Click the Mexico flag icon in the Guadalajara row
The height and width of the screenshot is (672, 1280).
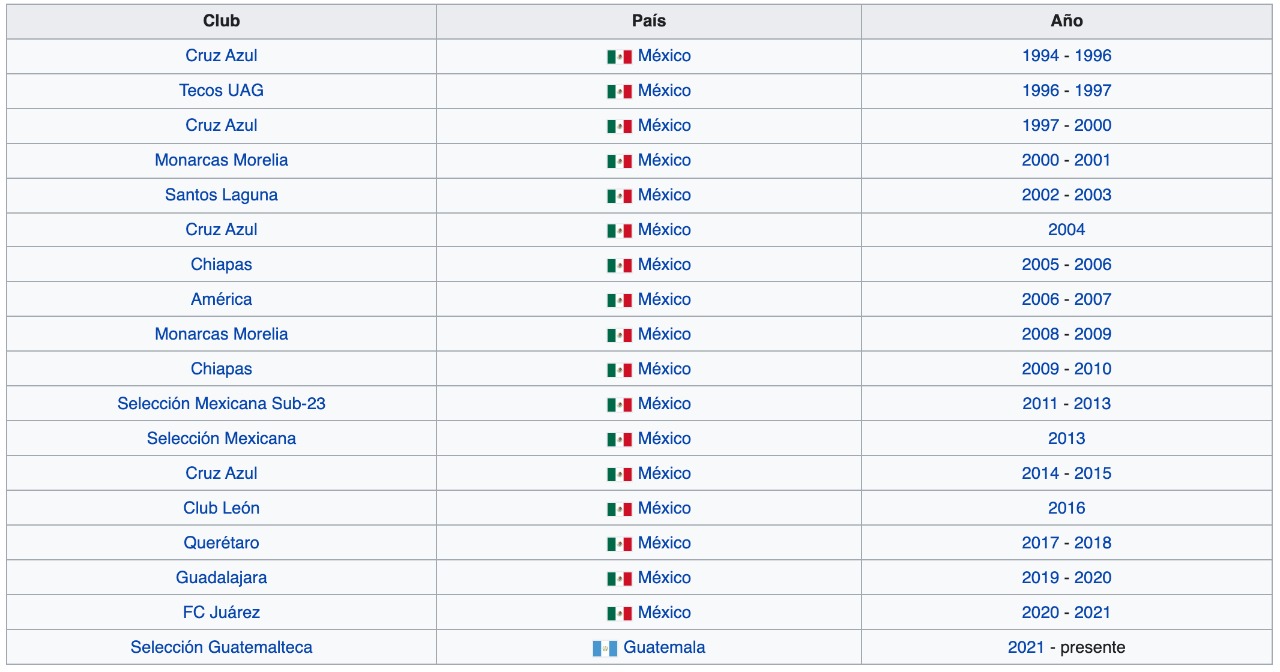click(619, 578)
